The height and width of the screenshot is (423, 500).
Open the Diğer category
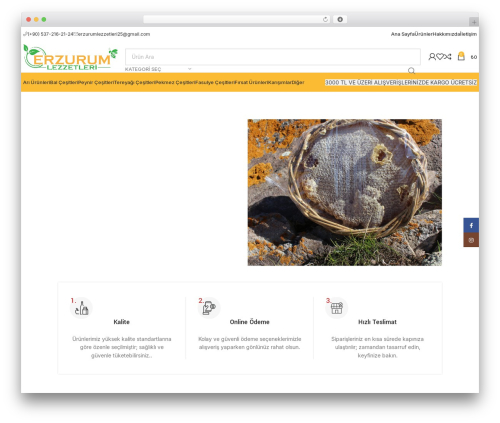point(298,82)
